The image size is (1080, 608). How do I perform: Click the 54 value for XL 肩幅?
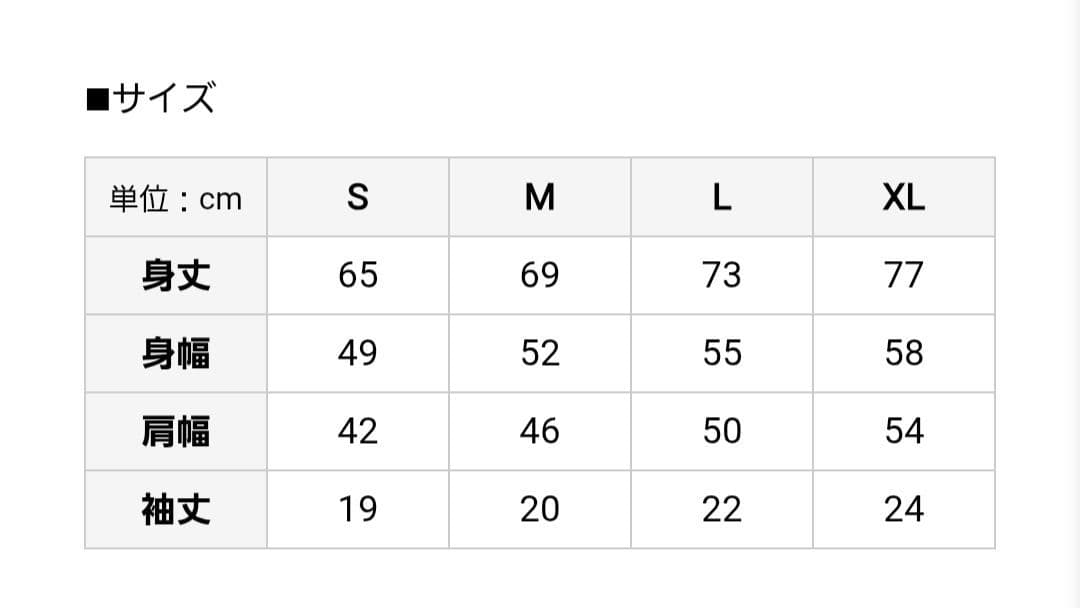click(x=904, y=431)
